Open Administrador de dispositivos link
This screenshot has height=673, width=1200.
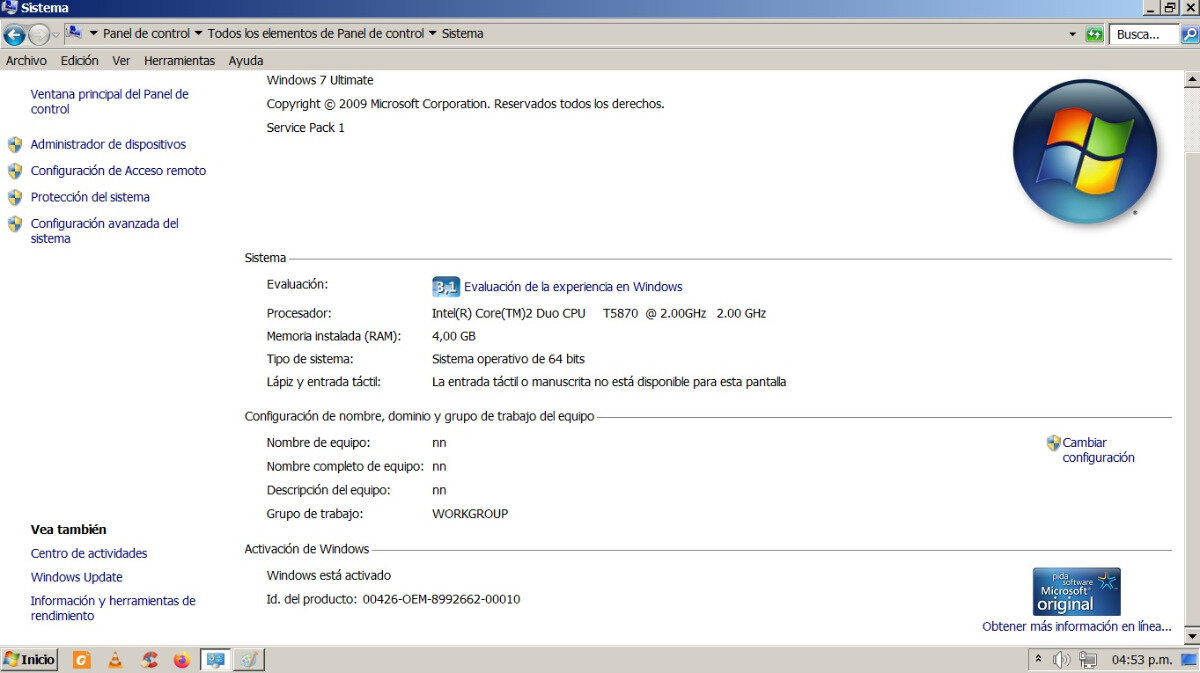(108, 144)
